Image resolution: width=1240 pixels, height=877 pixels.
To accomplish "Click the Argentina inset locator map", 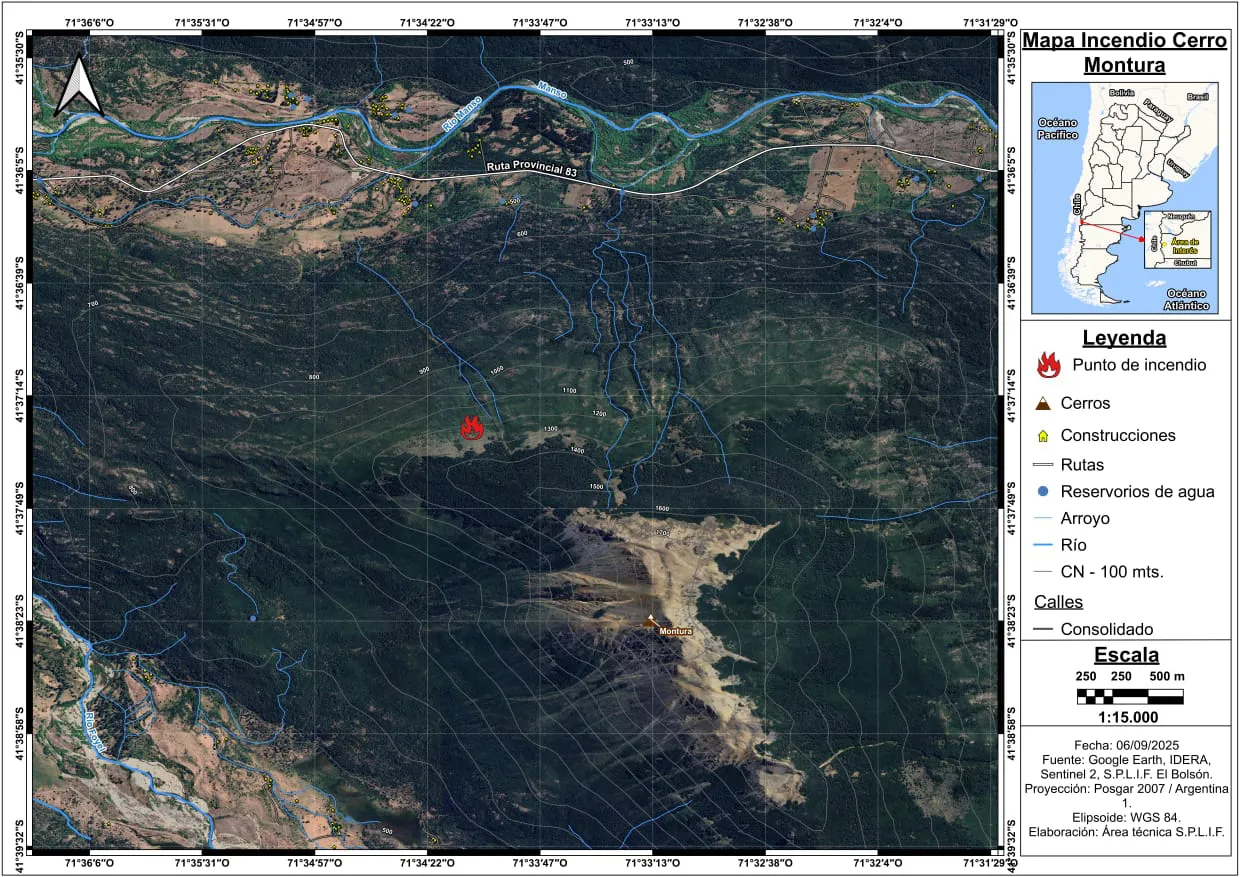I will pyautogui.click(x=1125, y=198).
